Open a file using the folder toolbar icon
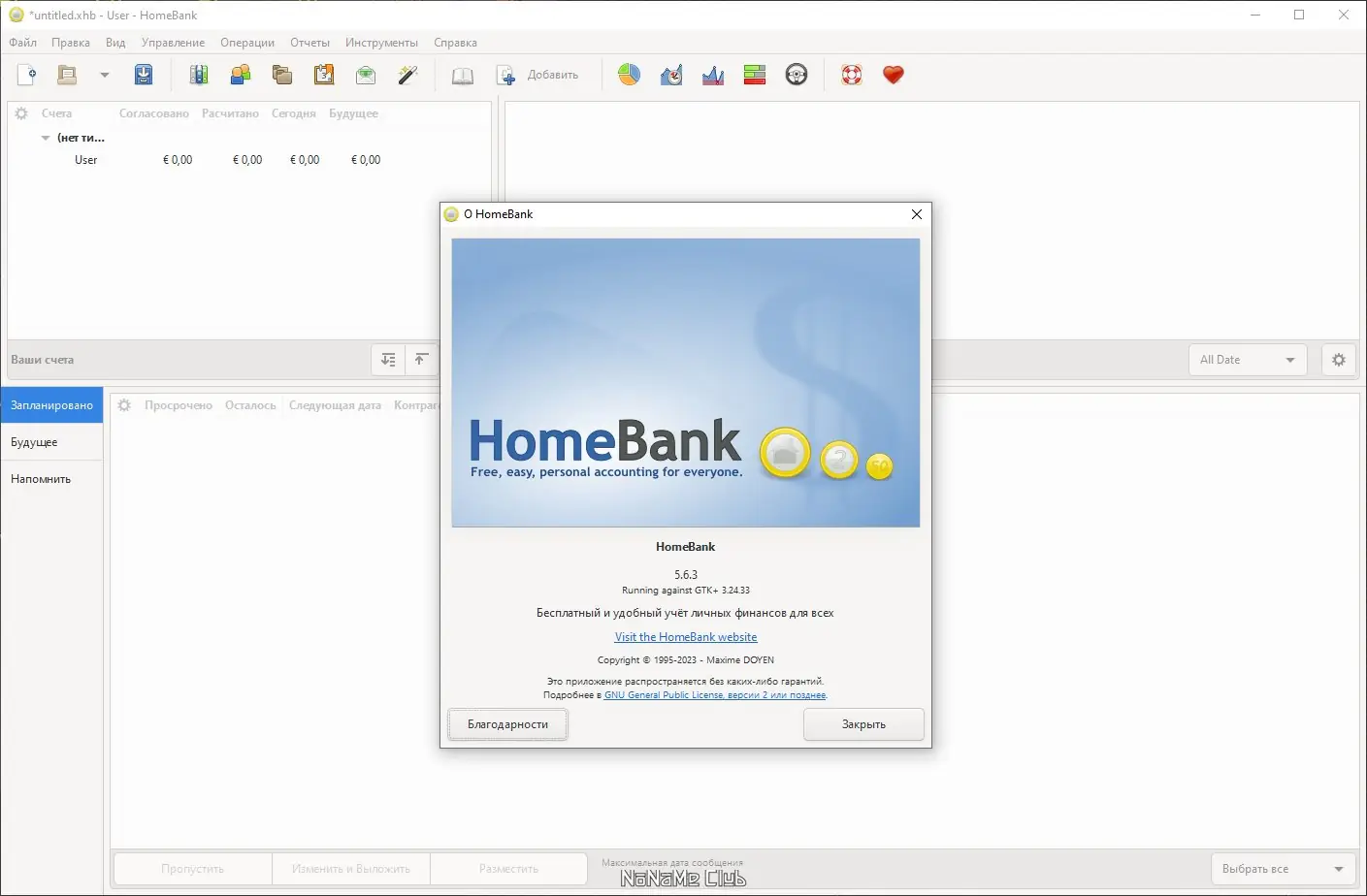1367x896 pixels. pyautogui.click(x=67, y=75)
